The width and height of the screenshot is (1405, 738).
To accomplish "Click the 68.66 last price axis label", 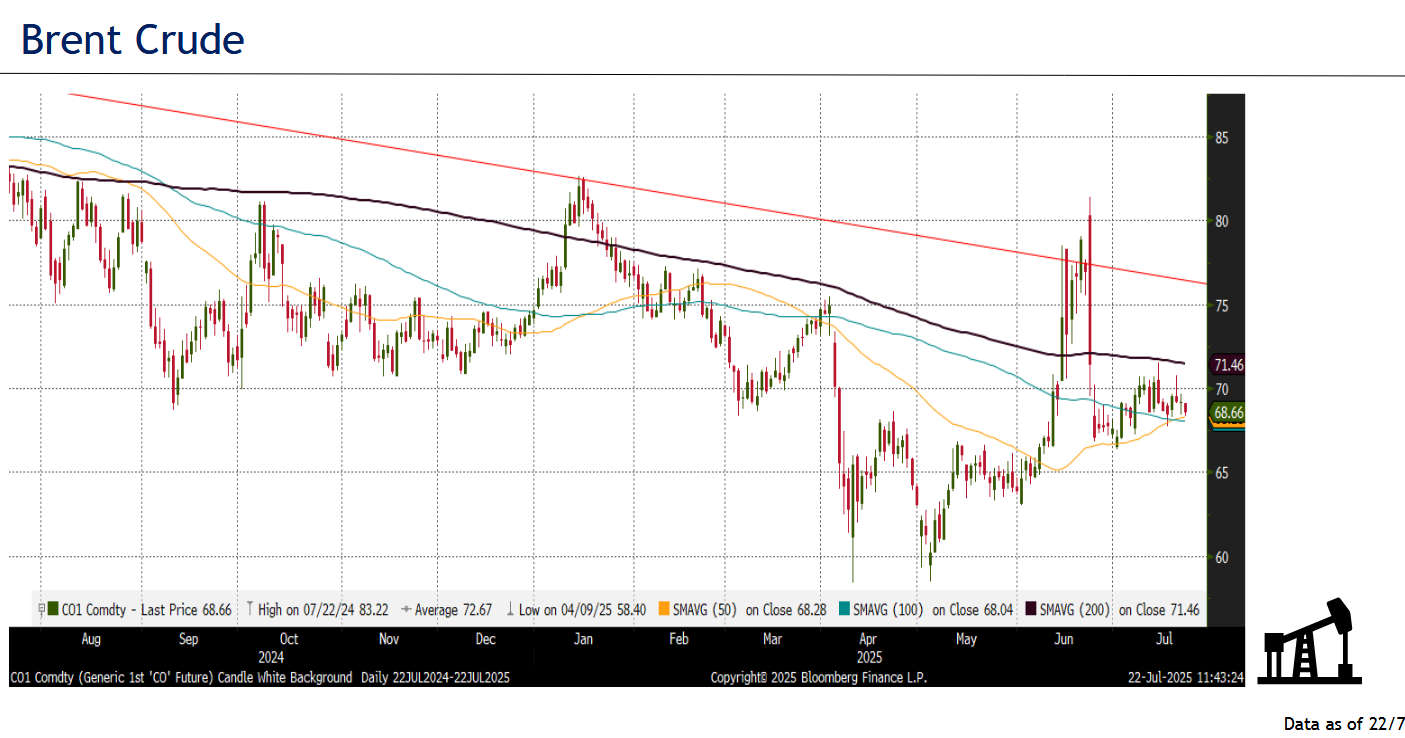I will [x=1227, y=412].
